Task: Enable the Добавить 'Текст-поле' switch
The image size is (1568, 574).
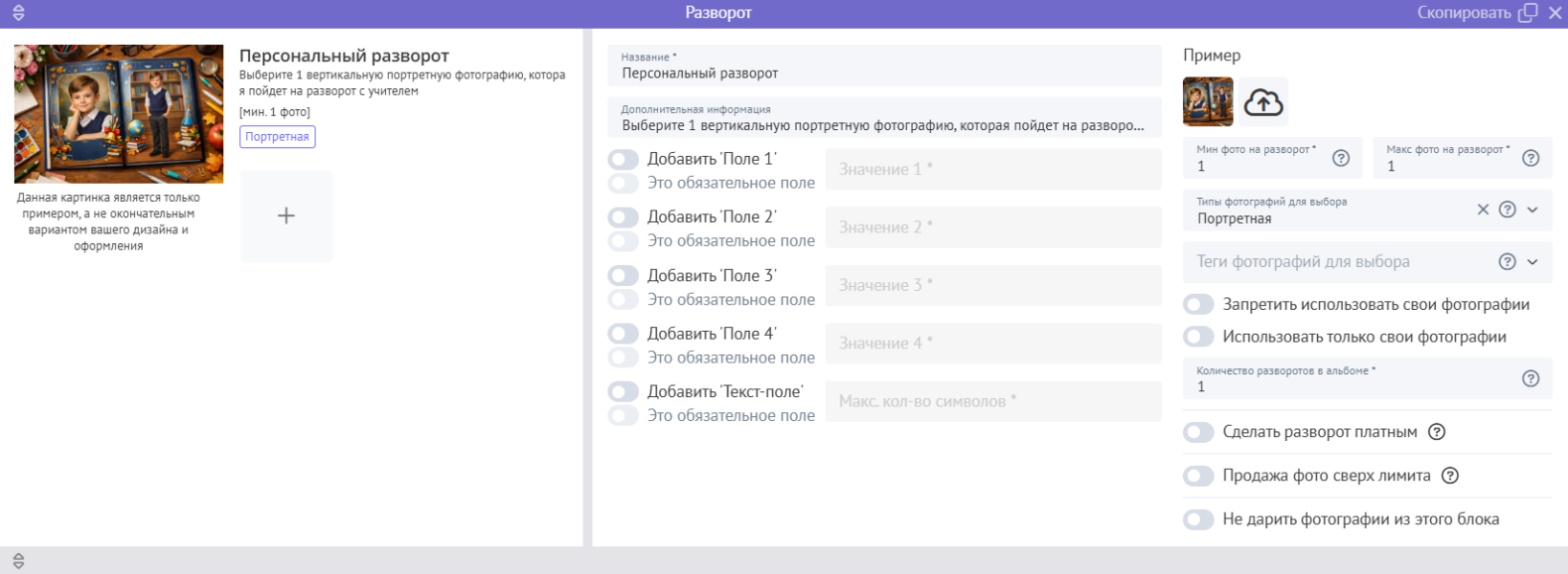Action: pyautogui.click(x=623, y=392)
